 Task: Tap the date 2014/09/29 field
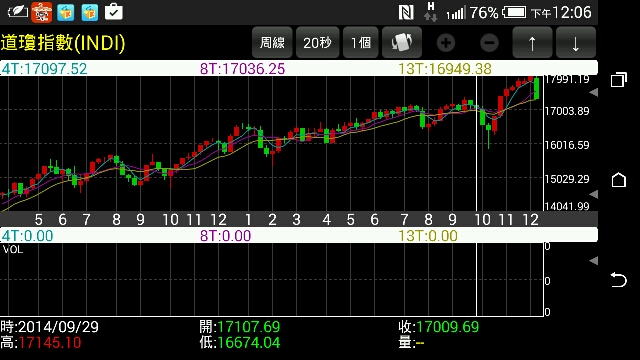pos(58,327)
